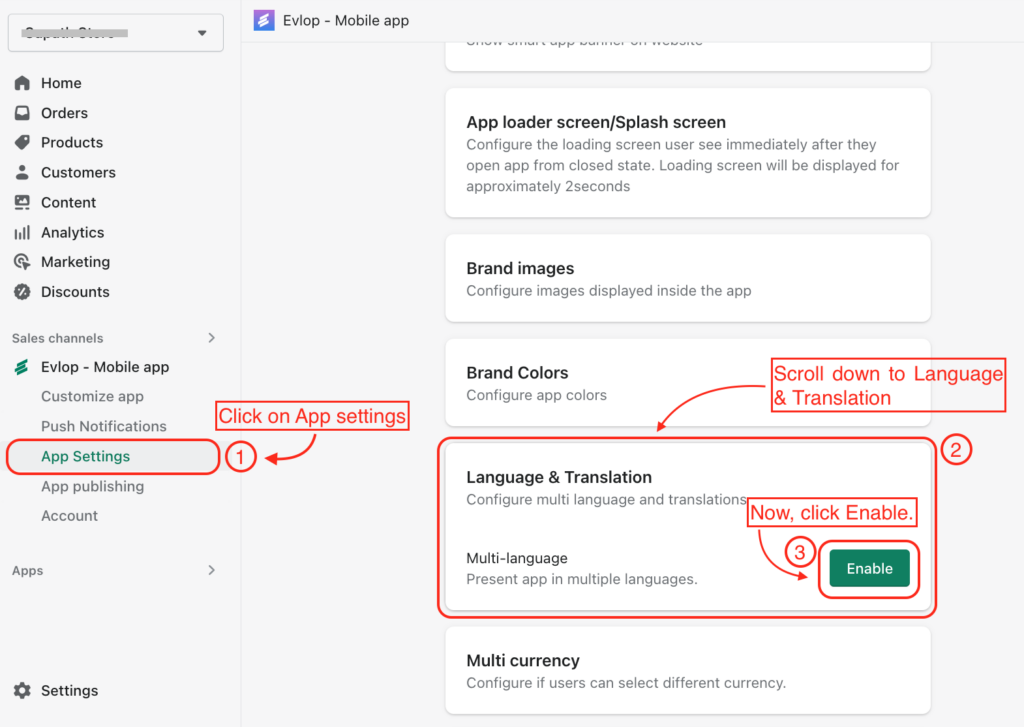Open Orders via its inbox icon
Image resolution: width=1024 pixels, height=727 pixels.
22,113
